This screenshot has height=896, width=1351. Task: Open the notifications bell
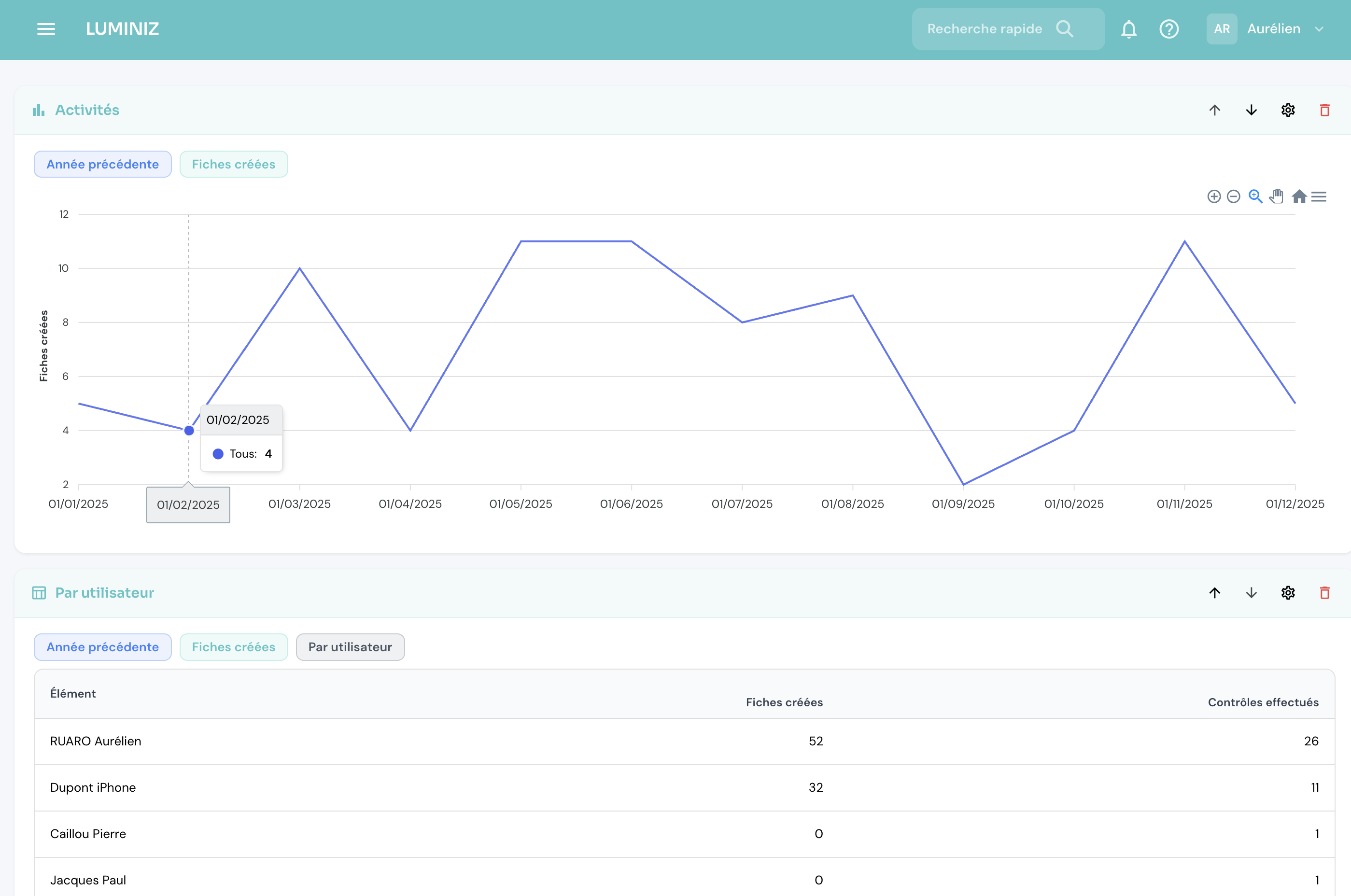(1129, 28)
